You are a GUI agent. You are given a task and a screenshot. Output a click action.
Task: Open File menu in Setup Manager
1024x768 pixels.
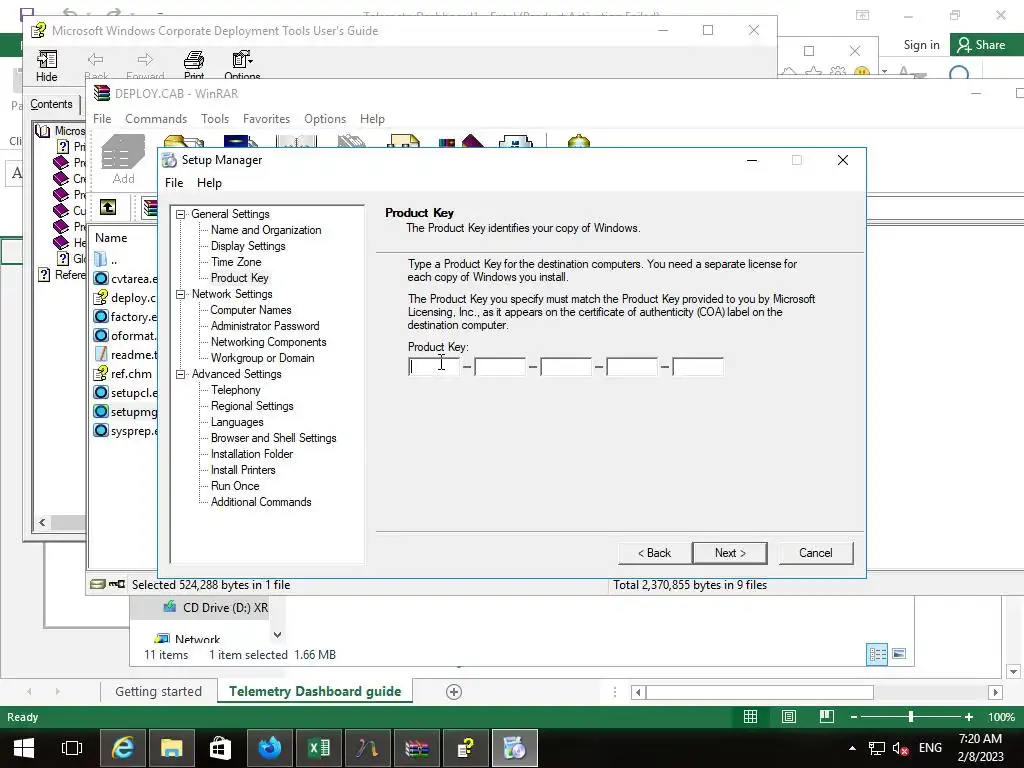(x=174, y=183)
